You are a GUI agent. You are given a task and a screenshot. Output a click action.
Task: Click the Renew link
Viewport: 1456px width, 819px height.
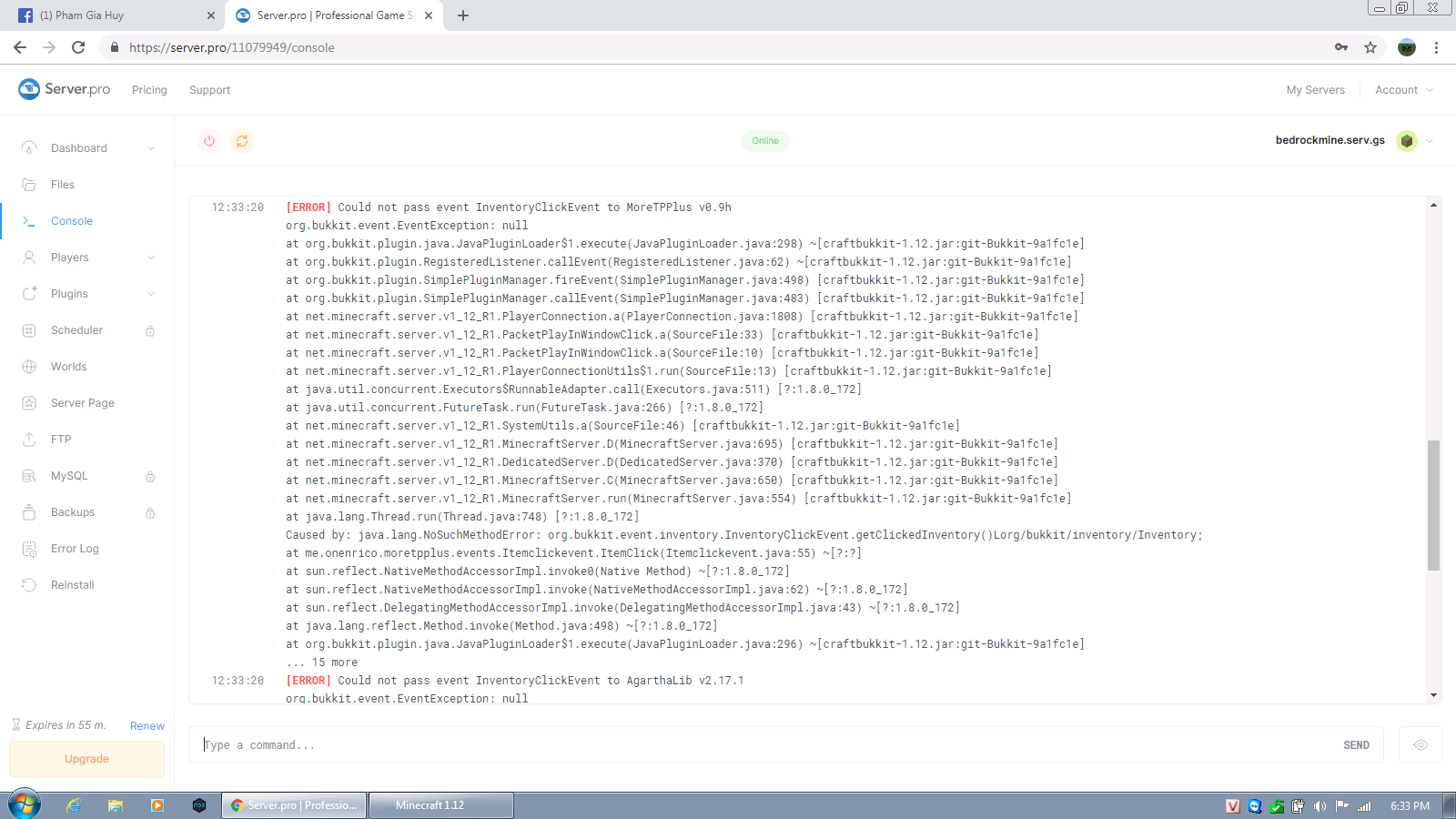click(147, 725)
